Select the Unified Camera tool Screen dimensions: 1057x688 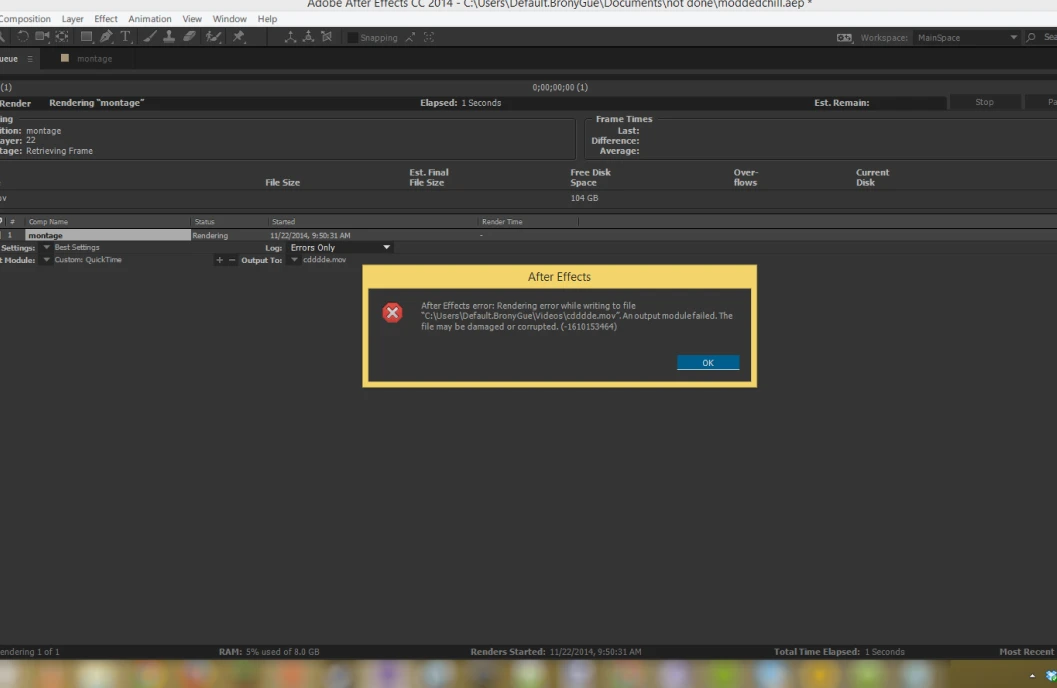(42, 36)
